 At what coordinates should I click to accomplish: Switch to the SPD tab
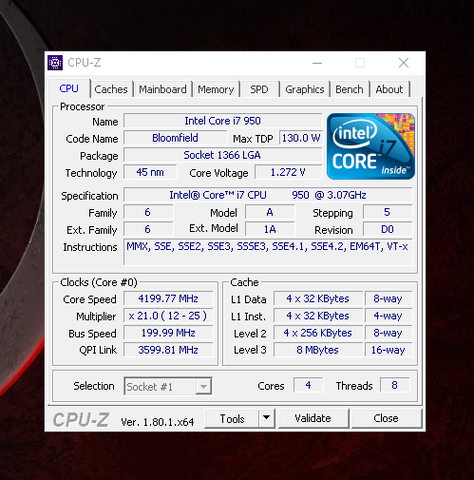[259, 89]
